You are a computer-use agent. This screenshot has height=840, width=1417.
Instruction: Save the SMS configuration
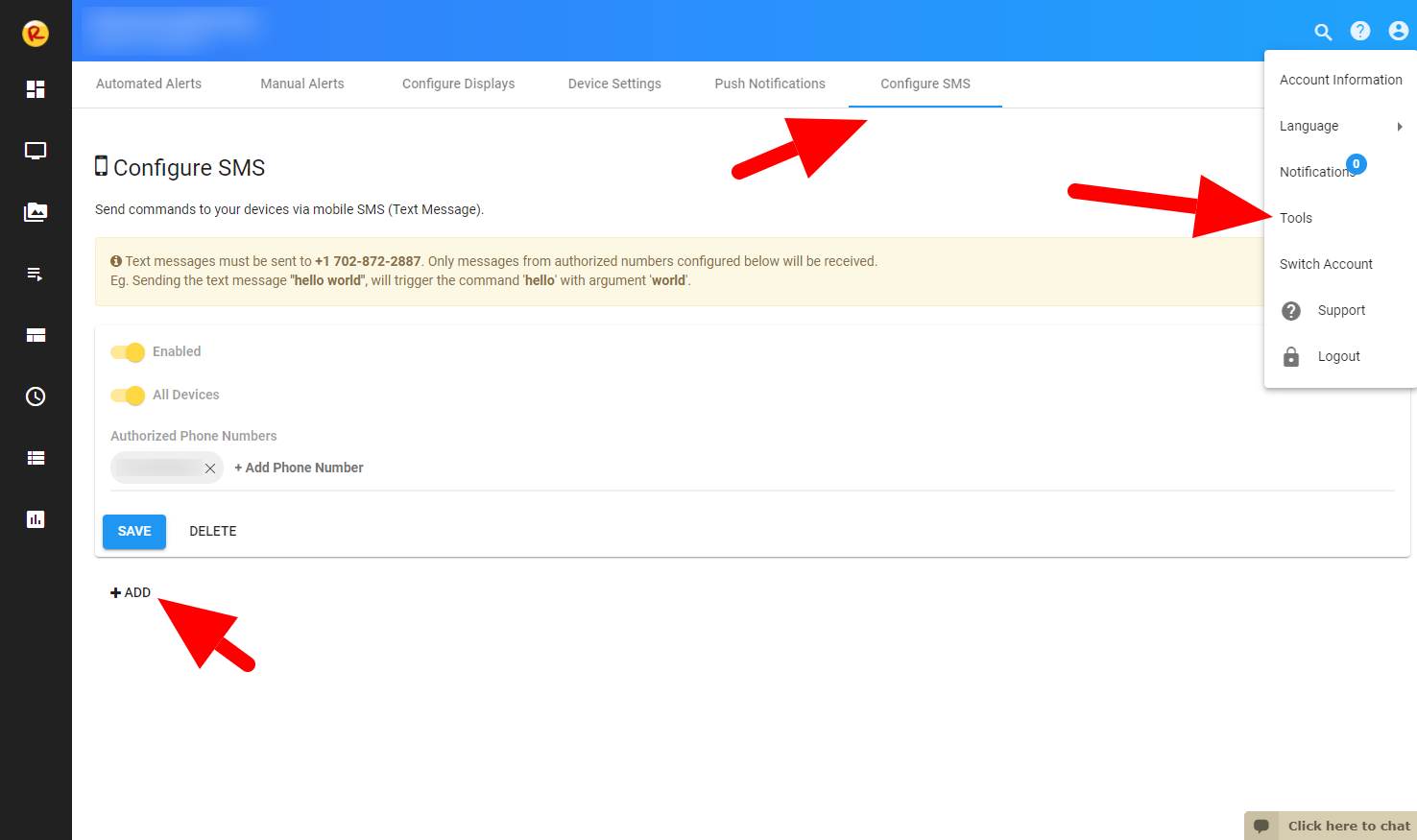point(133,531)
